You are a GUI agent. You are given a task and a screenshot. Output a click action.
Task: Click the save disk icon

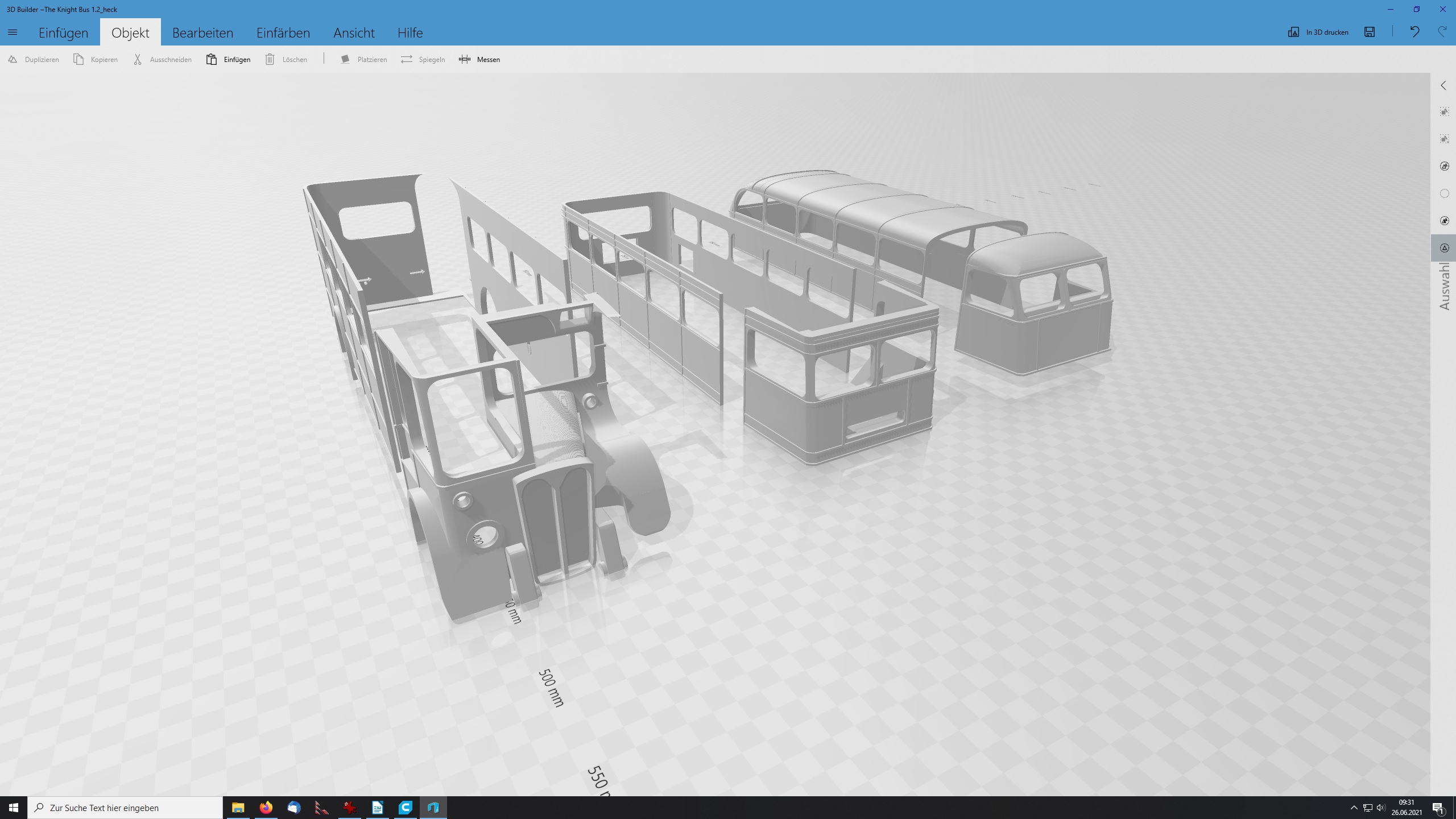1370,32
